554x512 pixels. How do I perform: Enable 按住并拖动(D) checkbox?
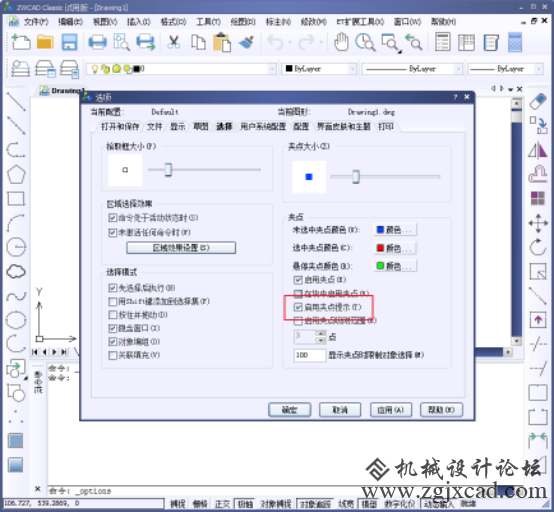click(112, 315)
